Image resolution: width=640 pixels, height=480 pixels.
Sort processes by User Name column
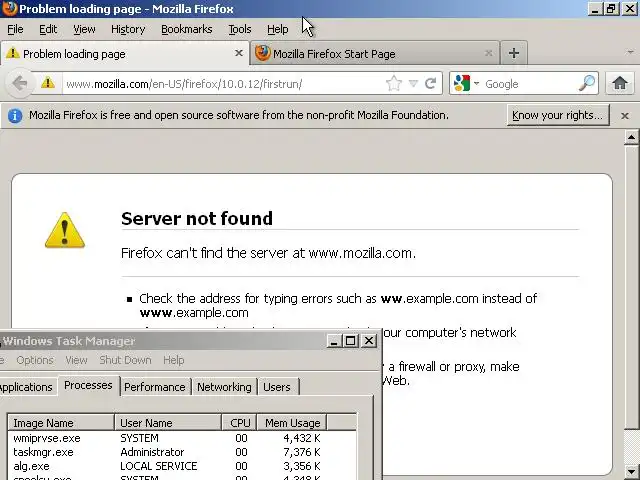point(168,423)
